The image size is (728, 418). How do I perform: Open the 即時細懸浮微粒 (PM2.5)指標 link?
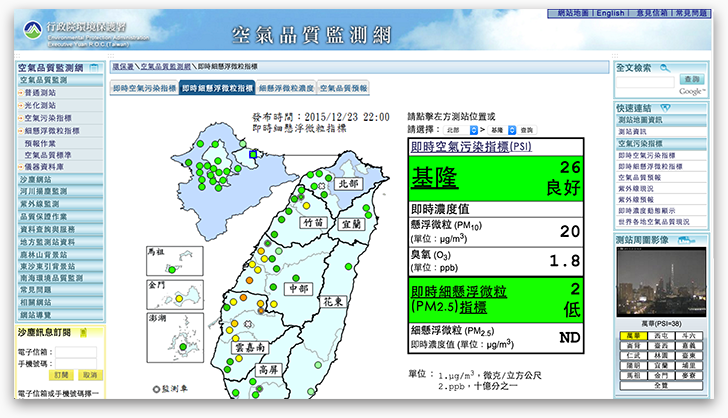[x=459, y=299]
